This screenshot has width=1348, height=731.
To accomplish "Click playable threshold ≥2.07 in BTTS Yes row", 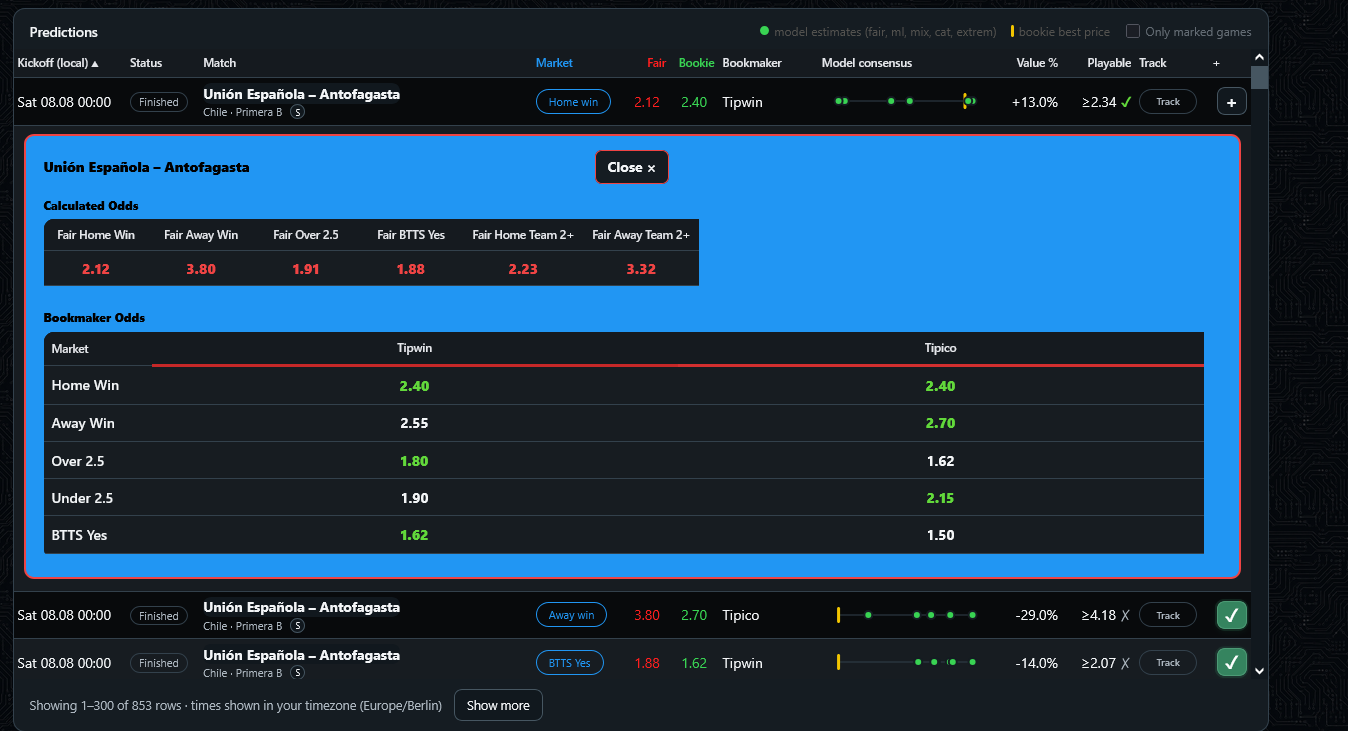I will click(1099, 662).
